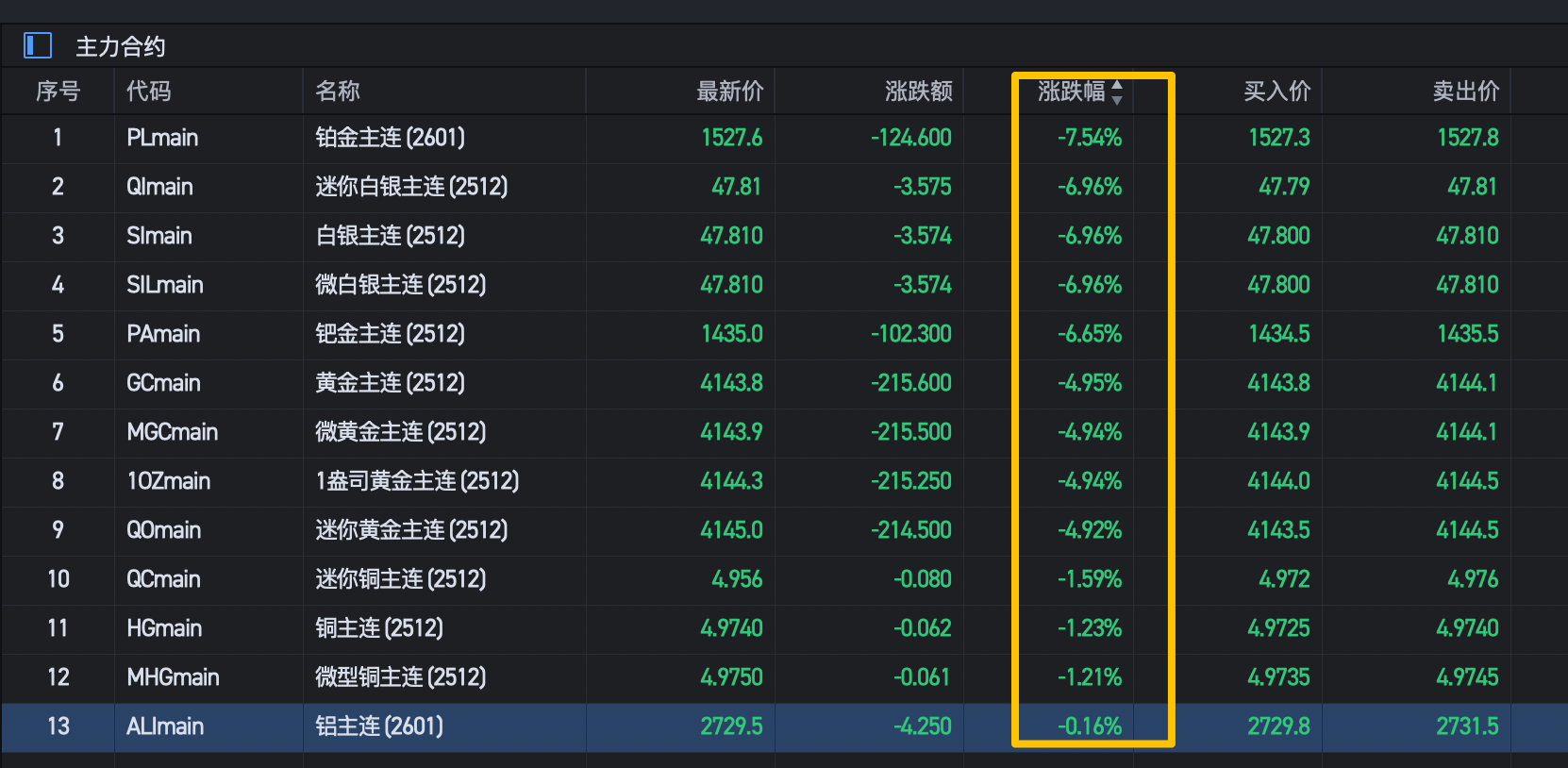The image size is (1568, 768).
Task: Click the SILmain code cell
Action: [x=165, y=285]
